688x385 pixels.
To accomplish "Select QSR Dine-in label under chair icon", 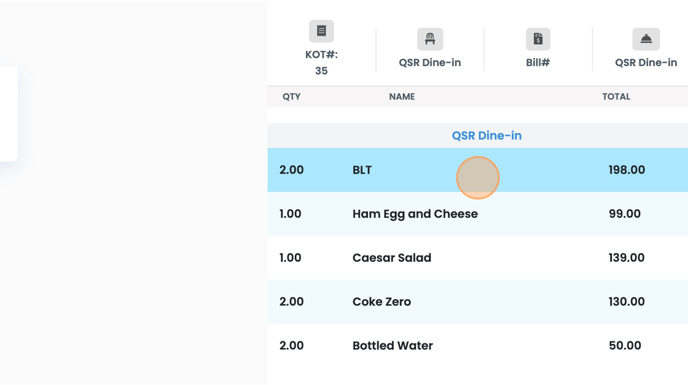I will tap(430, 62).
